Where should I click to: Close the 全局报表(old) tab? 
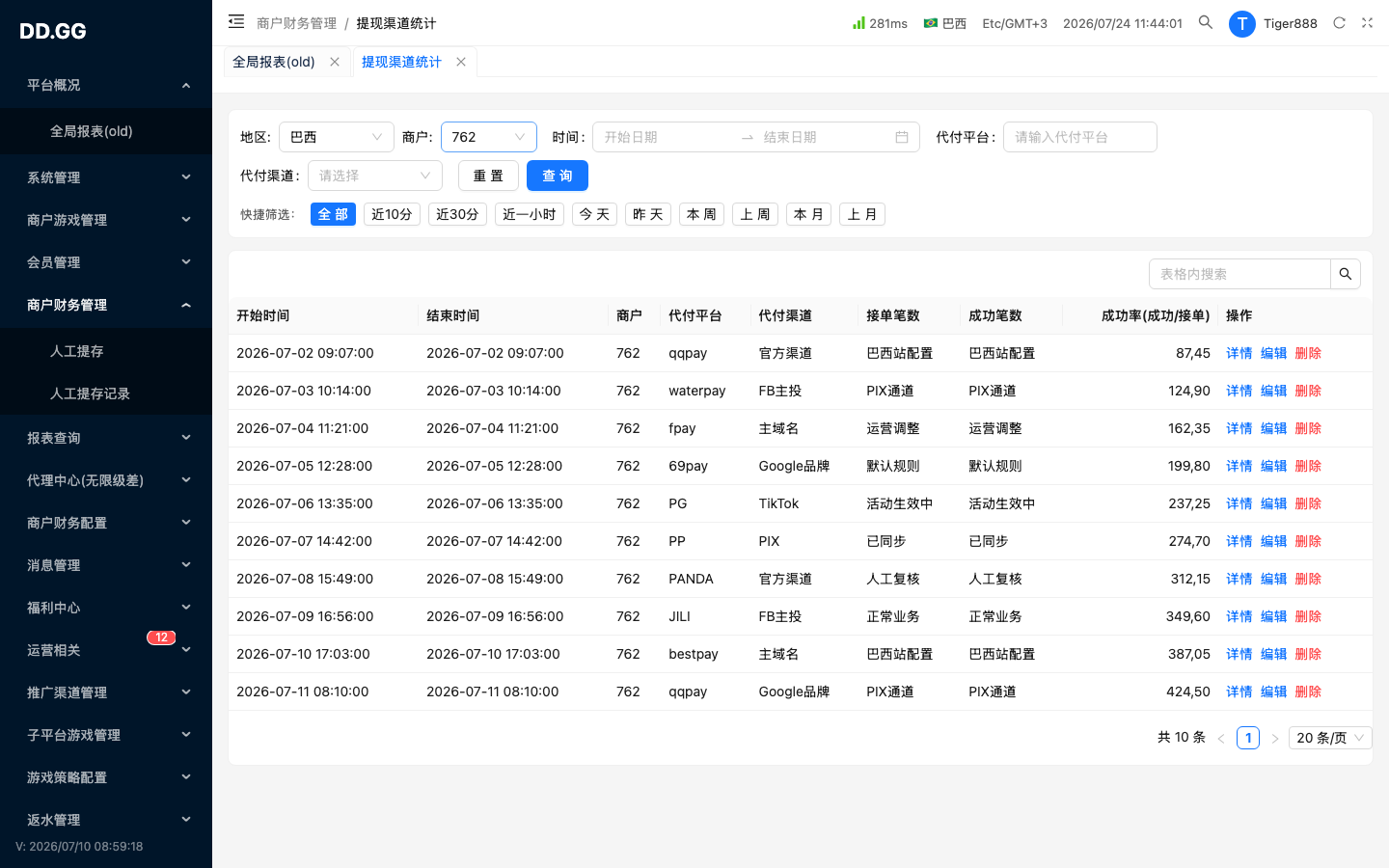click(335, 62)
